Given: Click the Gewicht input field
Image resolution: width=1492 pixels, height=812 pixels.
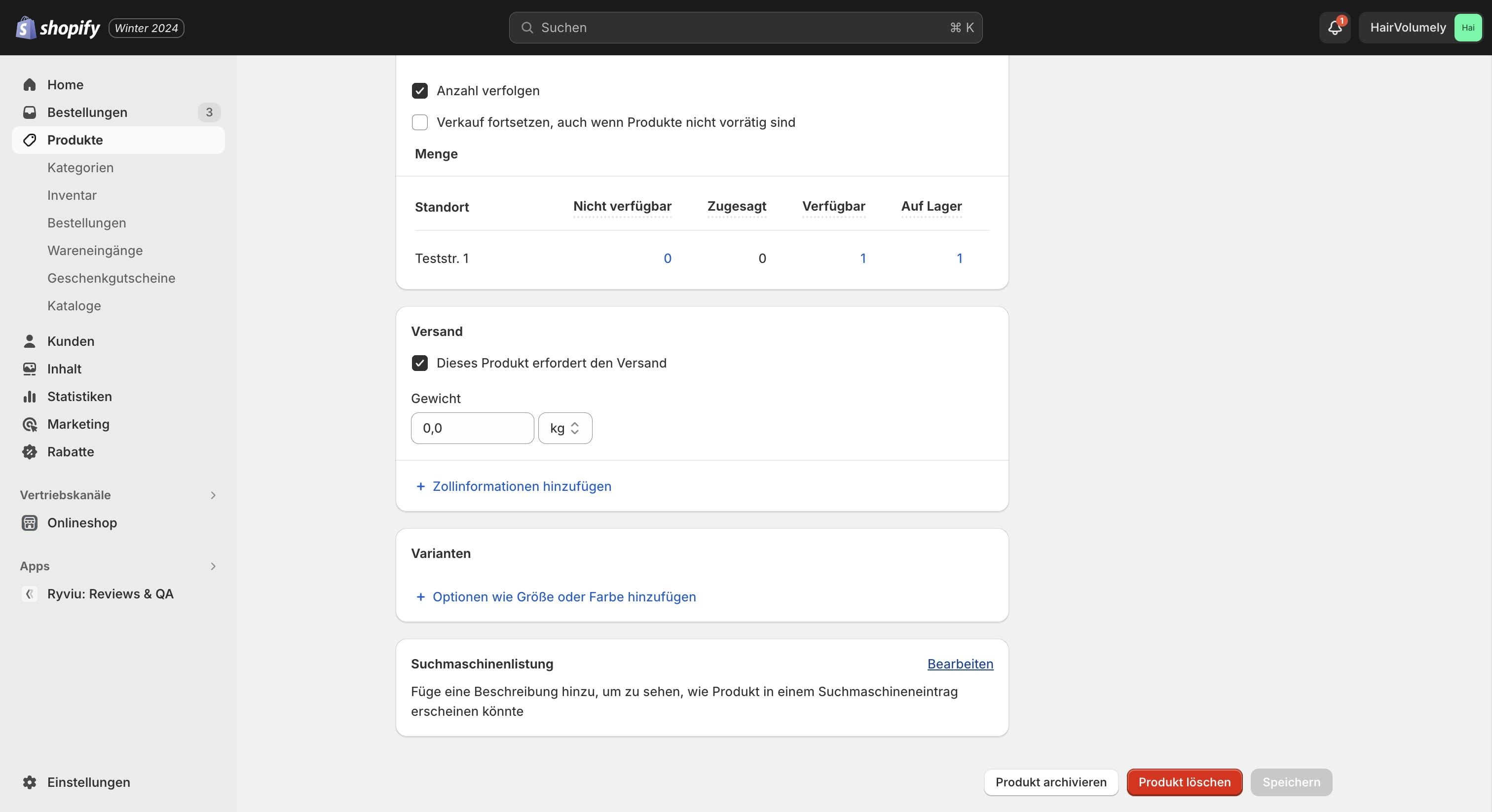Looking at the screenshot, I should pyautogui.click(x=472, y=429).
